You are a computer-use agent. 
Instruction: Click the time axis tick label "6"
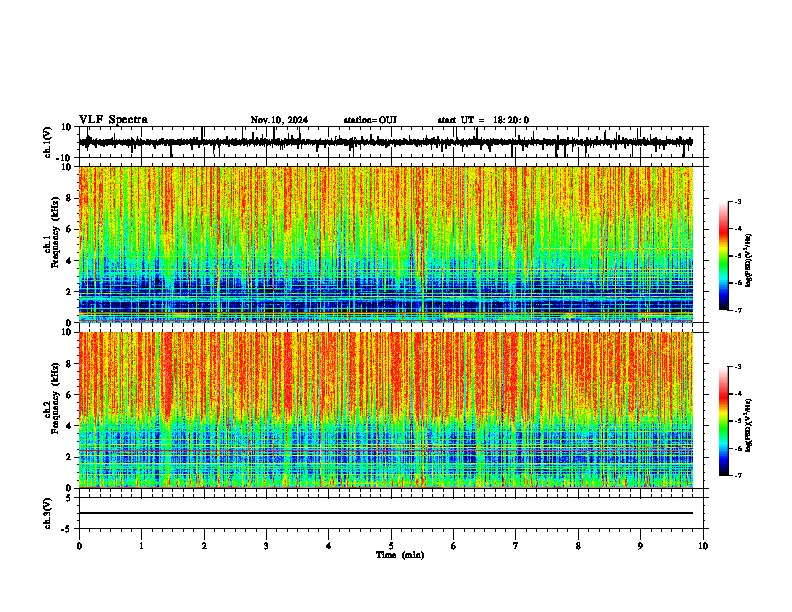point(453,546)
